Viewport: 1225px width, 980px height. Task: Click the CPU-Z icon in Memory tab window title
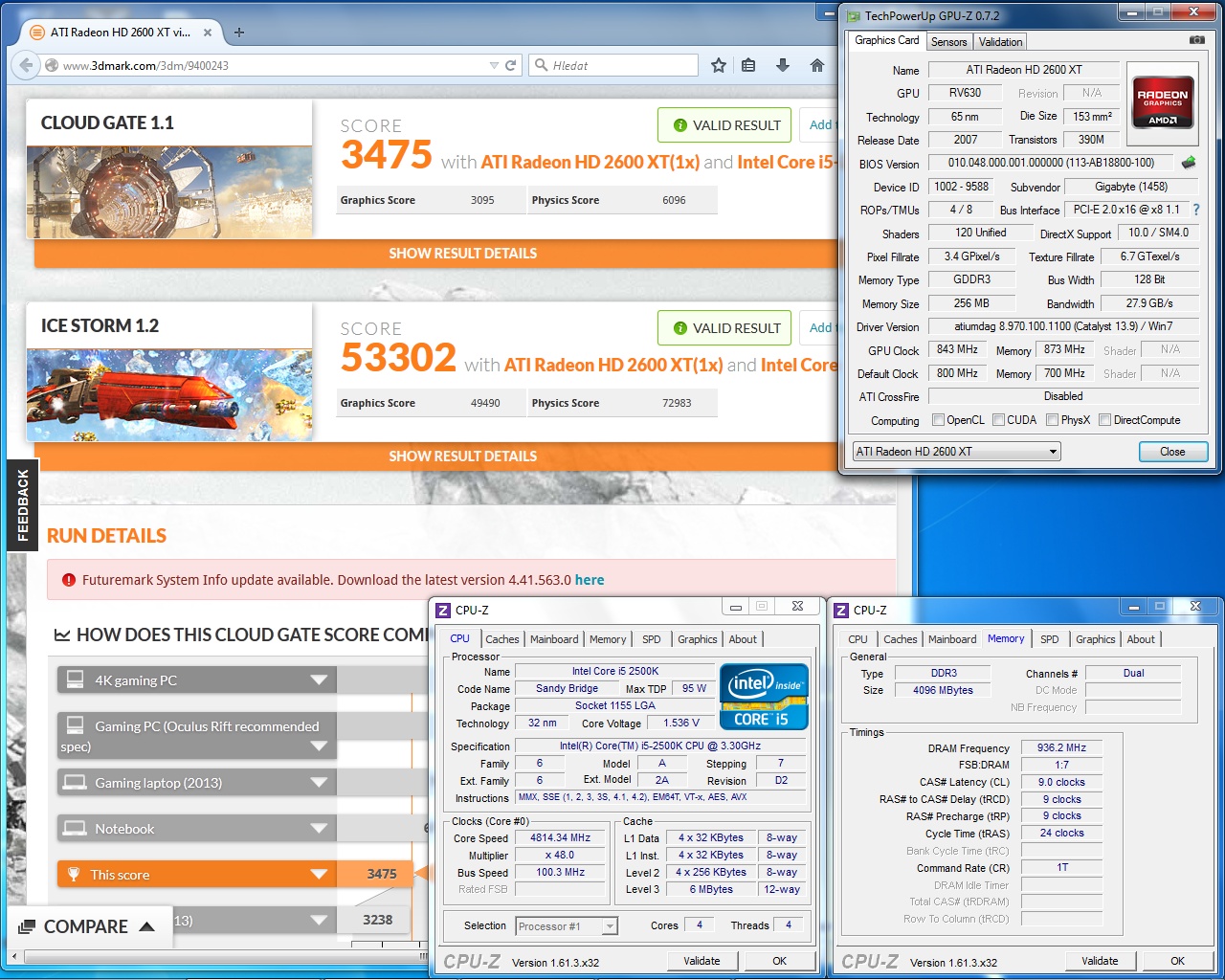(x=841, y=610)
